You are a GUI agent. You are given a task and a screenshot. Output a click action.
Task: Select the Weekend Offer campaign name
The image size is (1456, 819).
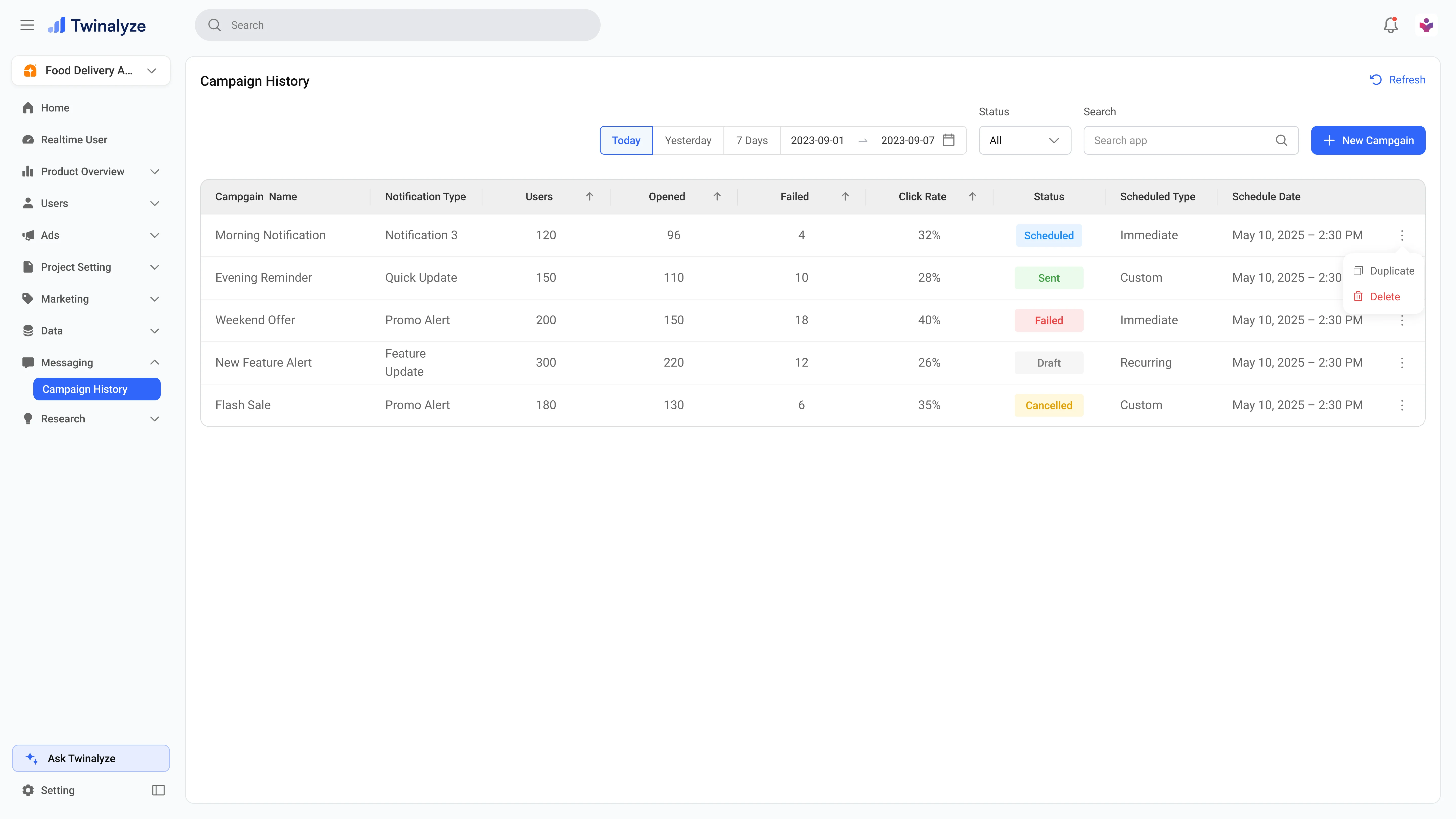[x=255, y=320]
